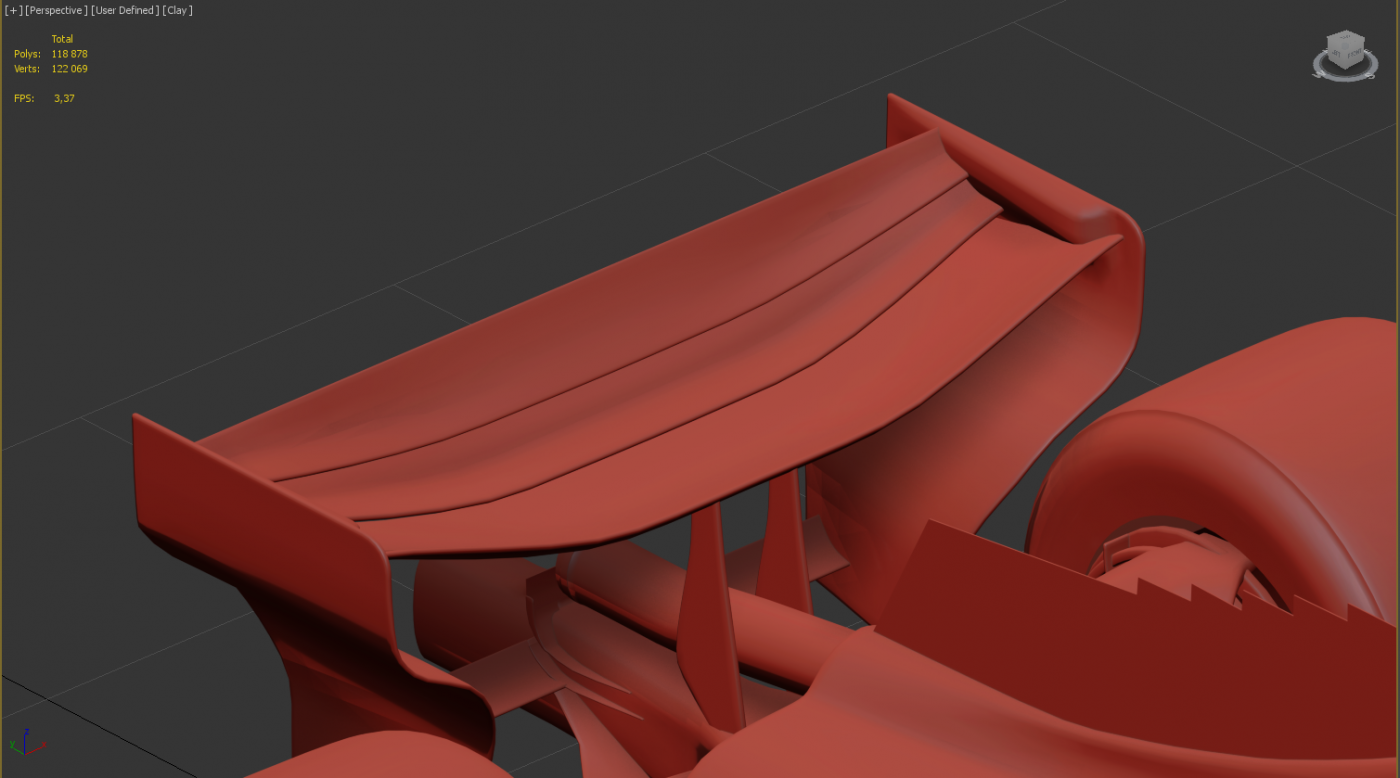Screen dimensions: 1400x778
Task: Click the Top face of the ViewCube
Action: (1345, 39)
